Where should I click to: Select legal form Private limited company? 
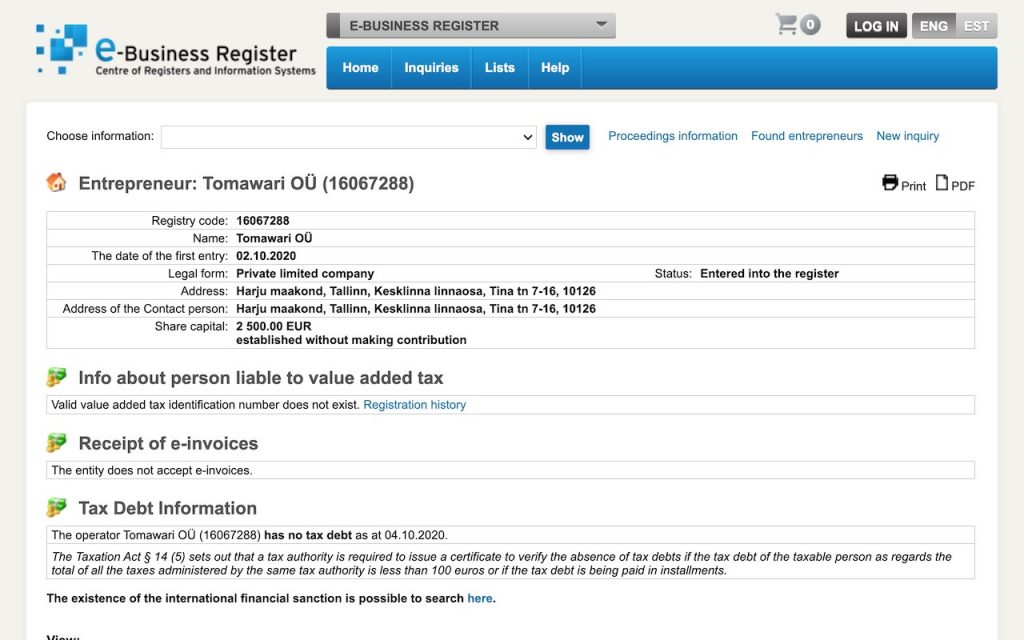click(305, 274)
